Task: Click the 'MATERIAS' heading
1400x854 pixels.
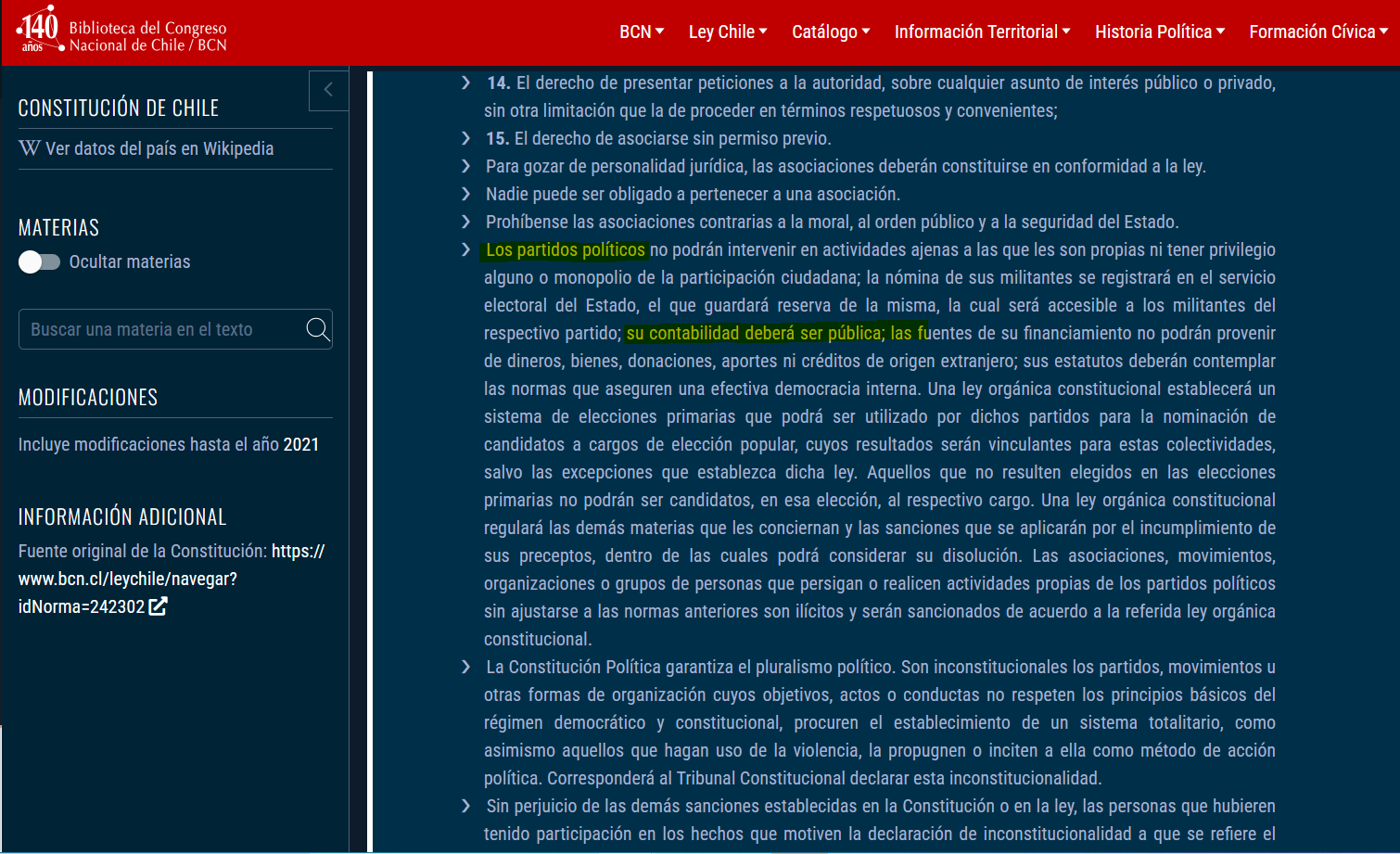Action: click(58, 228)
